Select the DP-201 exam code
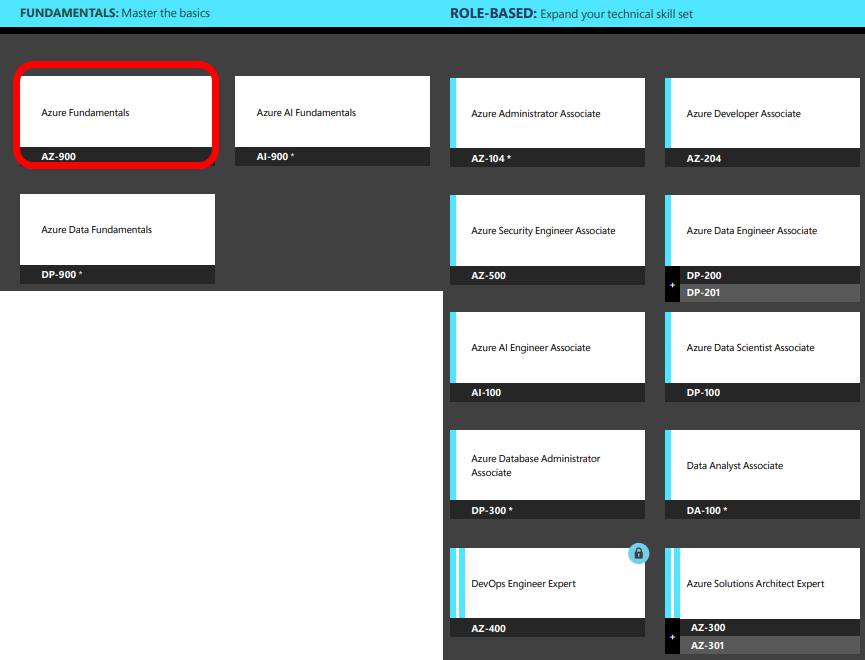Screen dimensions: 865x660 (703, 292)
